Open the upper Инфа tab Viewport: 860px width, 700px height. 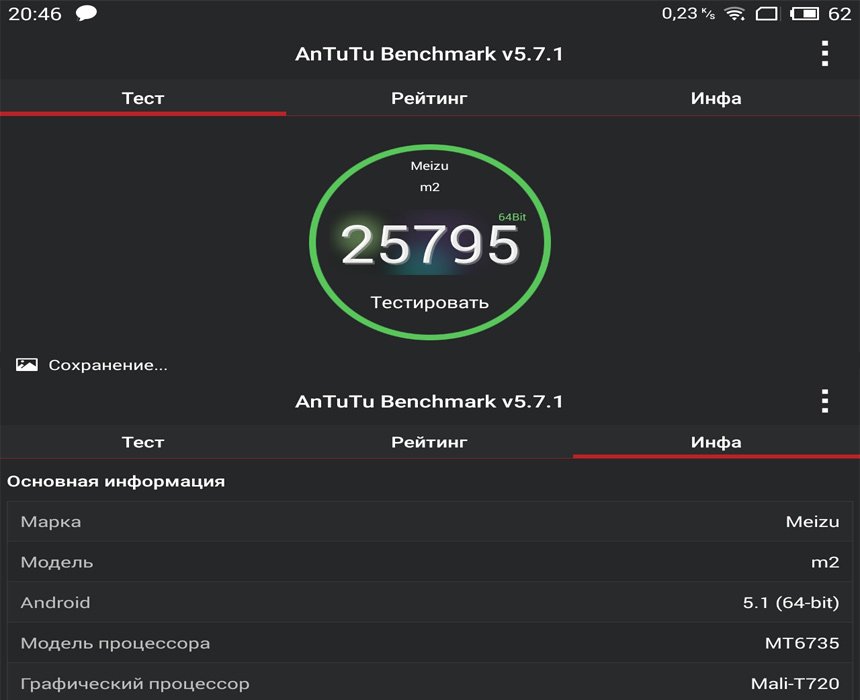click(716, 98)
